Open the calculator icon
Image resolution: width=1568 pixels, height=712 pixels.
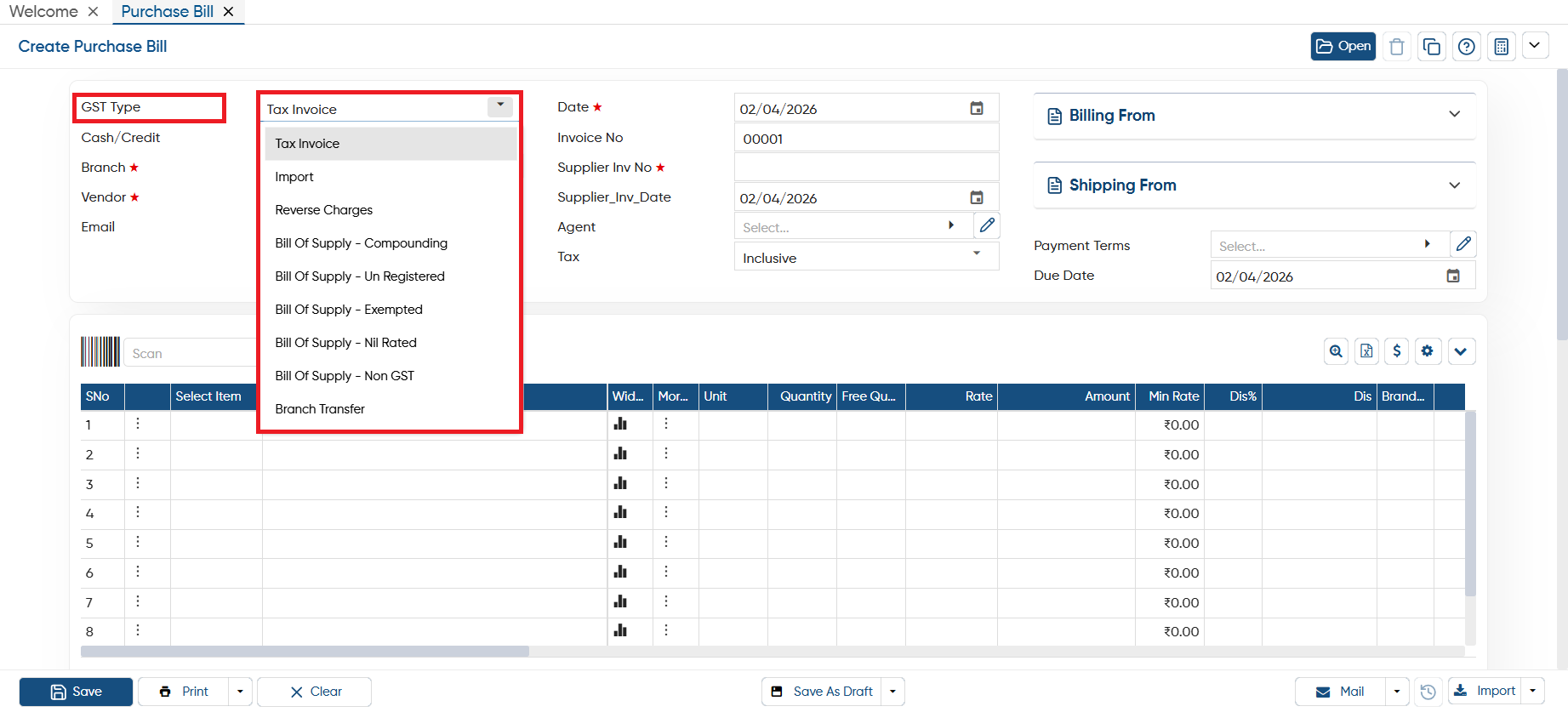click(1501, 46)
